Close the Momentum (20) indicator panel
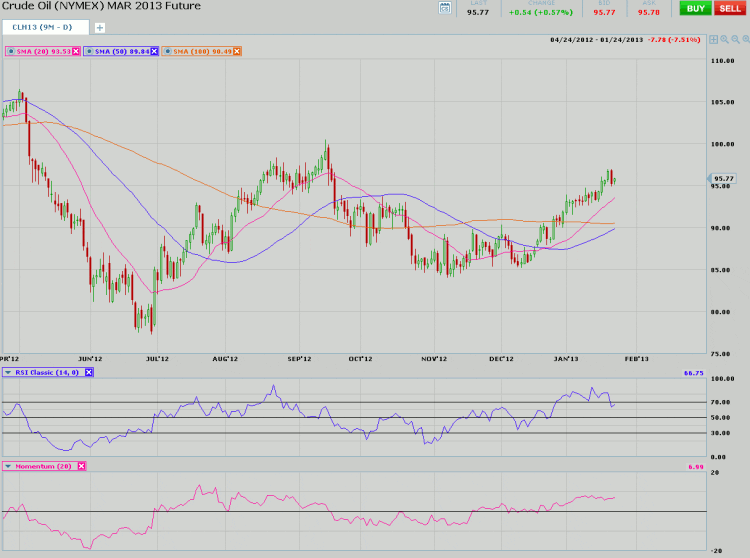This screenshot has height=558, width=750. [82, 466]
